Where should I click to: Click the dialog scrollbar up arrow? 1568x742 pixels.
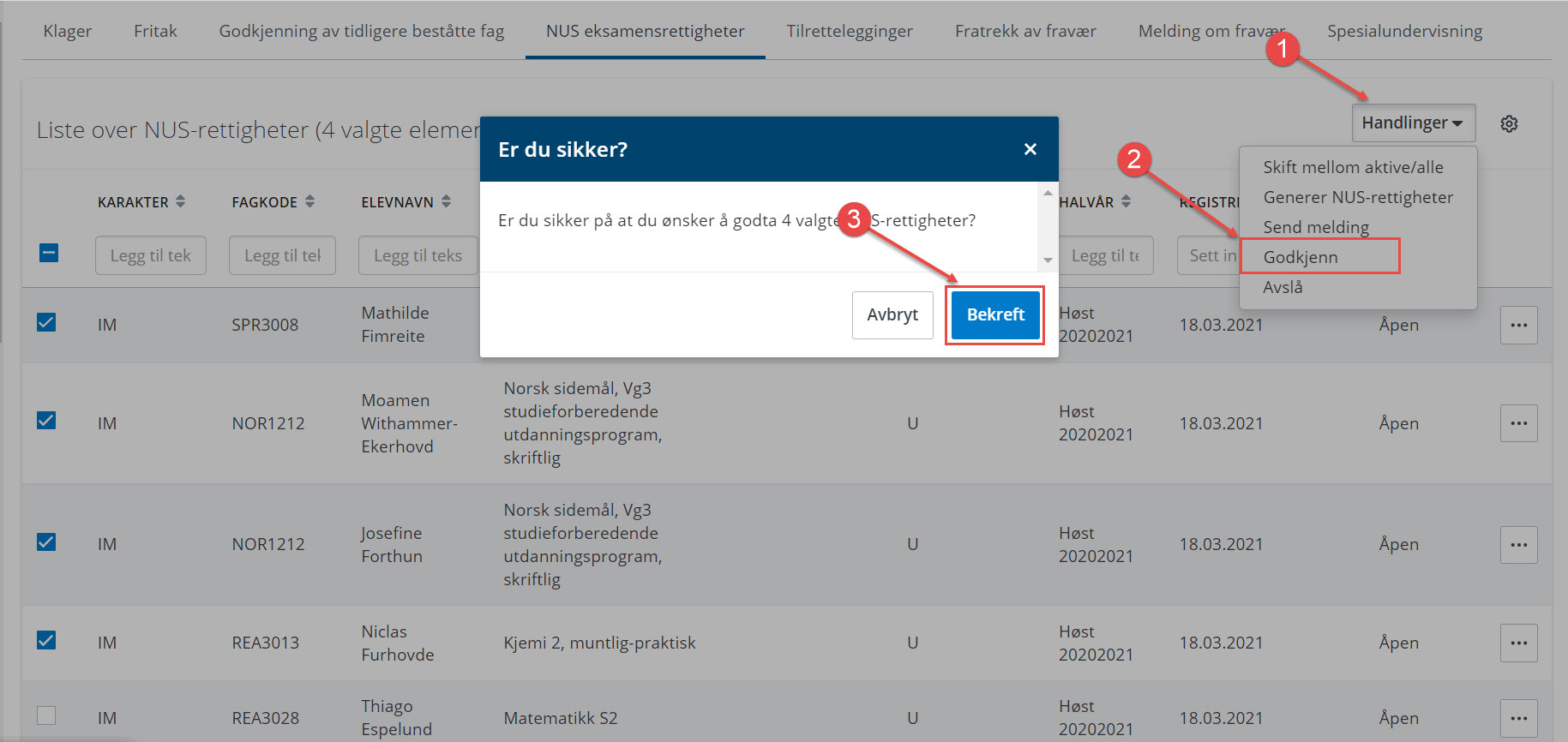tap(1048, 193)
